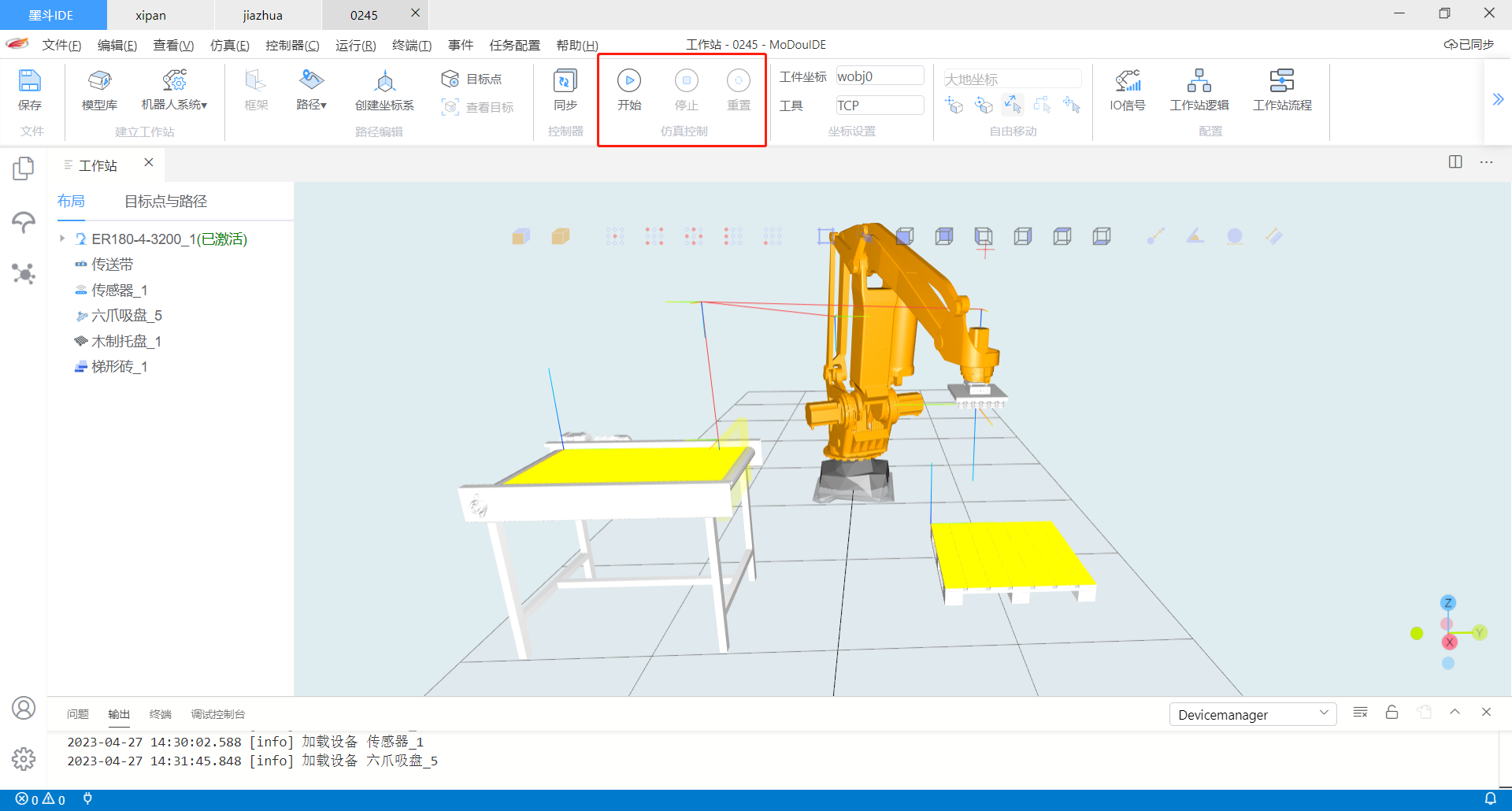Click the 同步 controller sync icon
Screen dimensions: 1512x811
pyautogui.click(x=565, y=81)
